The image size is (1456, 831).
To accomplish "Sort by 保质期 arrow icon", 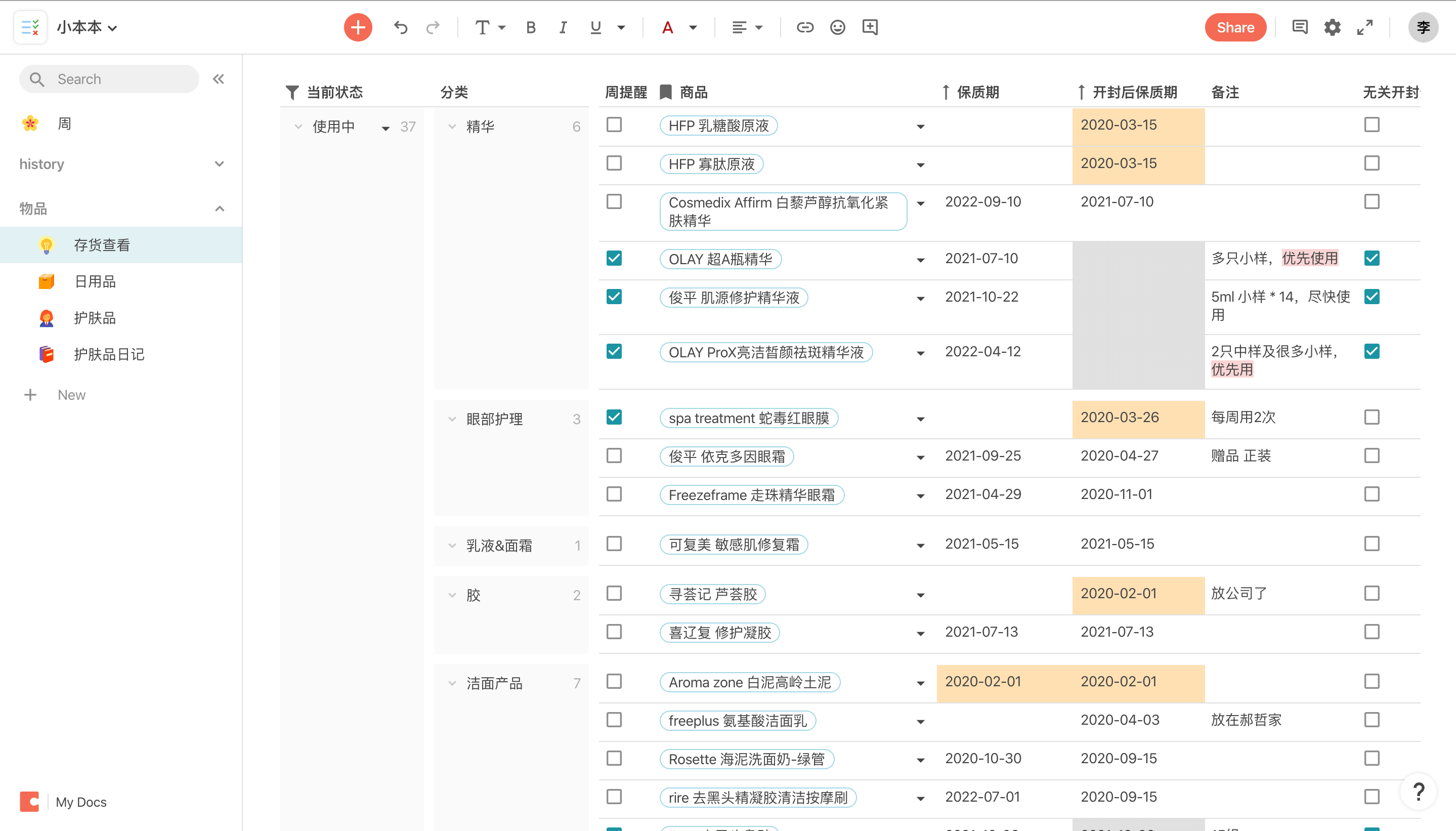I will [x=946, y=92].
